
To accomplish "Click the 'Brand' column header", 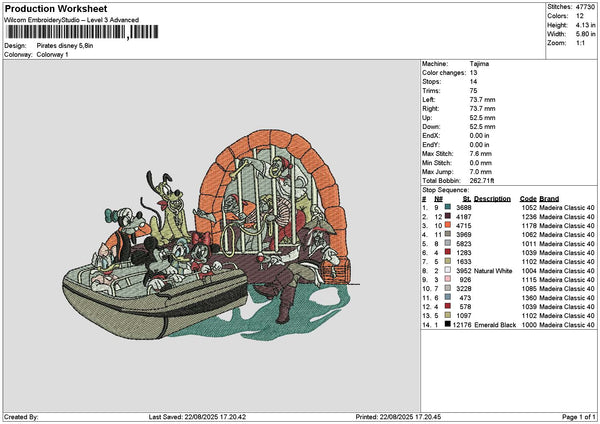I will (x=549, y=199).
